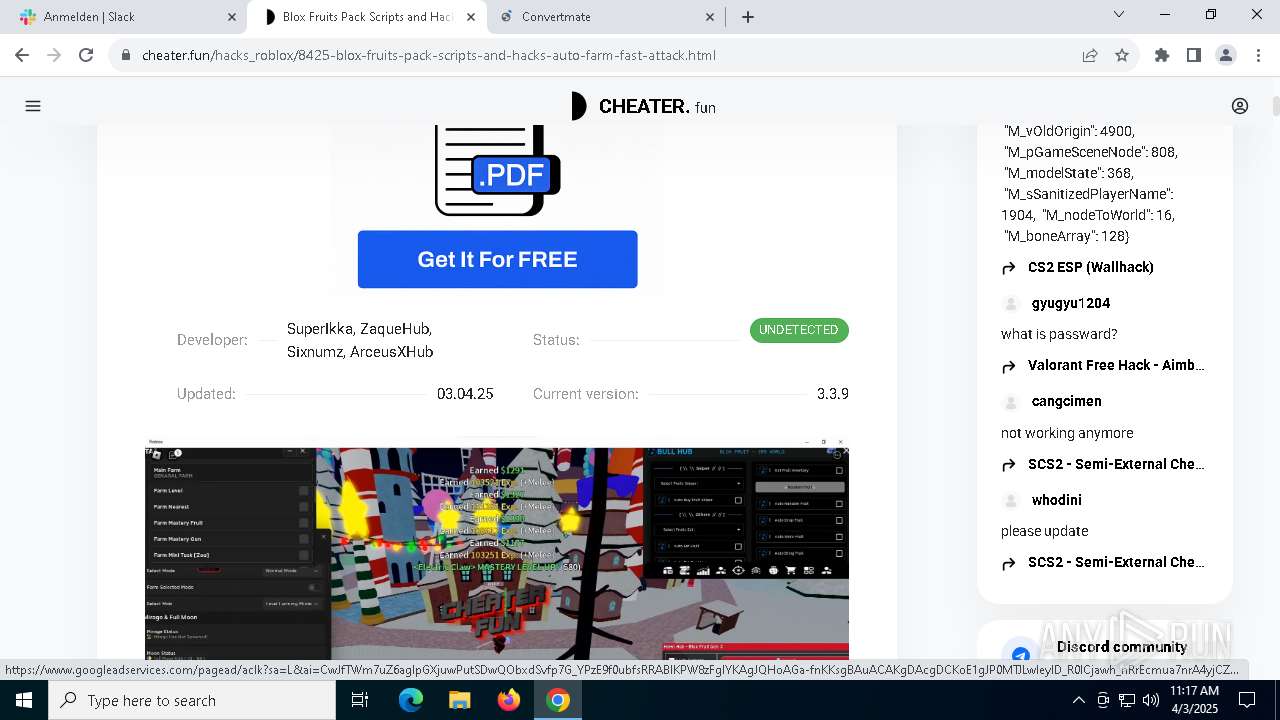Bookmark this tab with the star icon
The width and height of the screenshot is (1280, 720).
(x=1122, y=55)
